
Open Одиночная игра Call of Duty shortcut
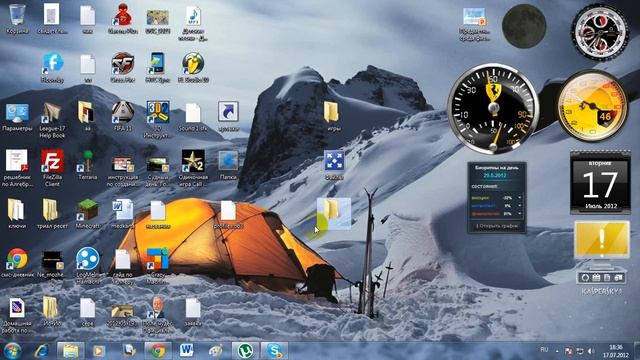click(193, 168)
